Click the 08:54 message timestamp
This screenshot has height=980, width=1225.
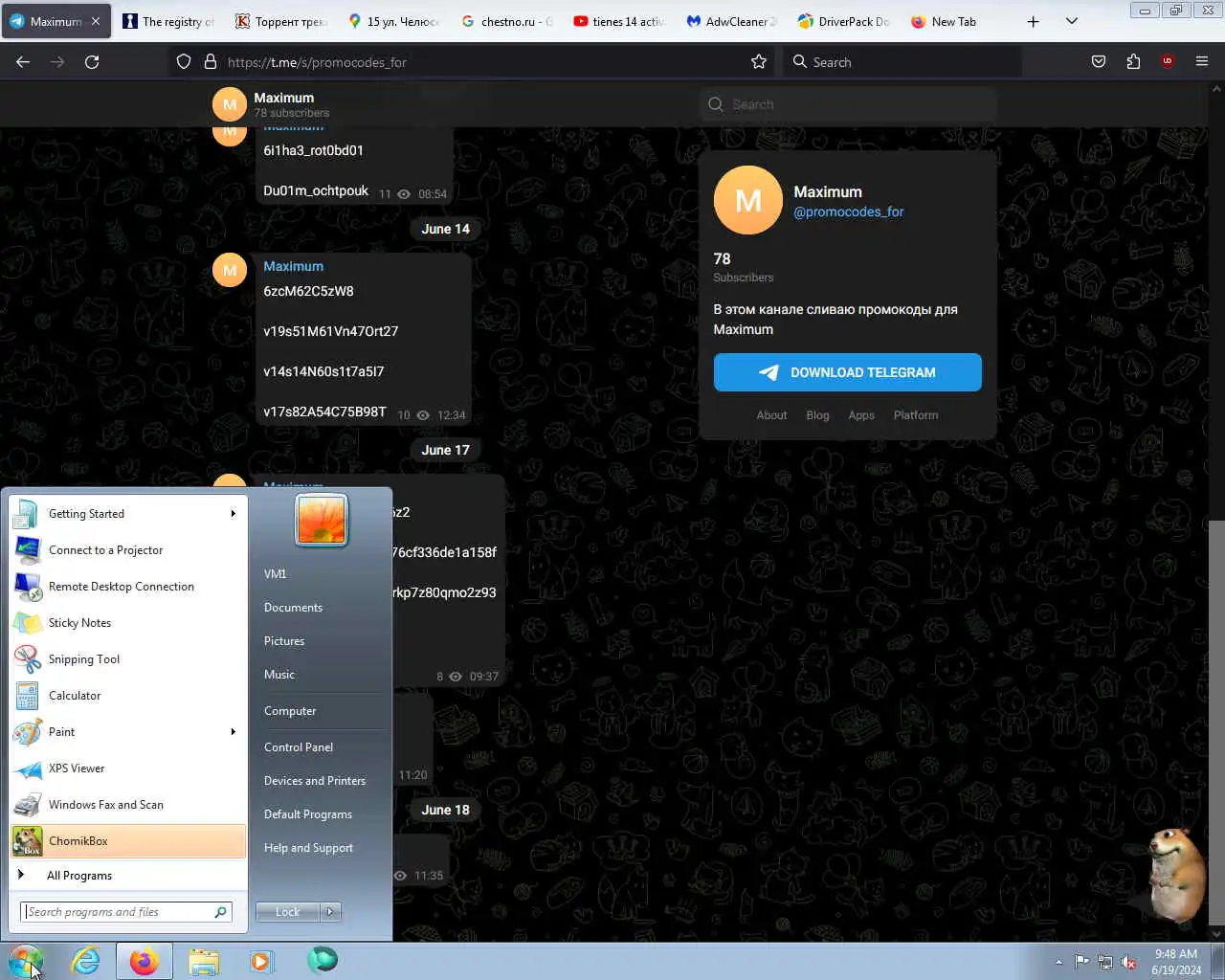(433, 194)
